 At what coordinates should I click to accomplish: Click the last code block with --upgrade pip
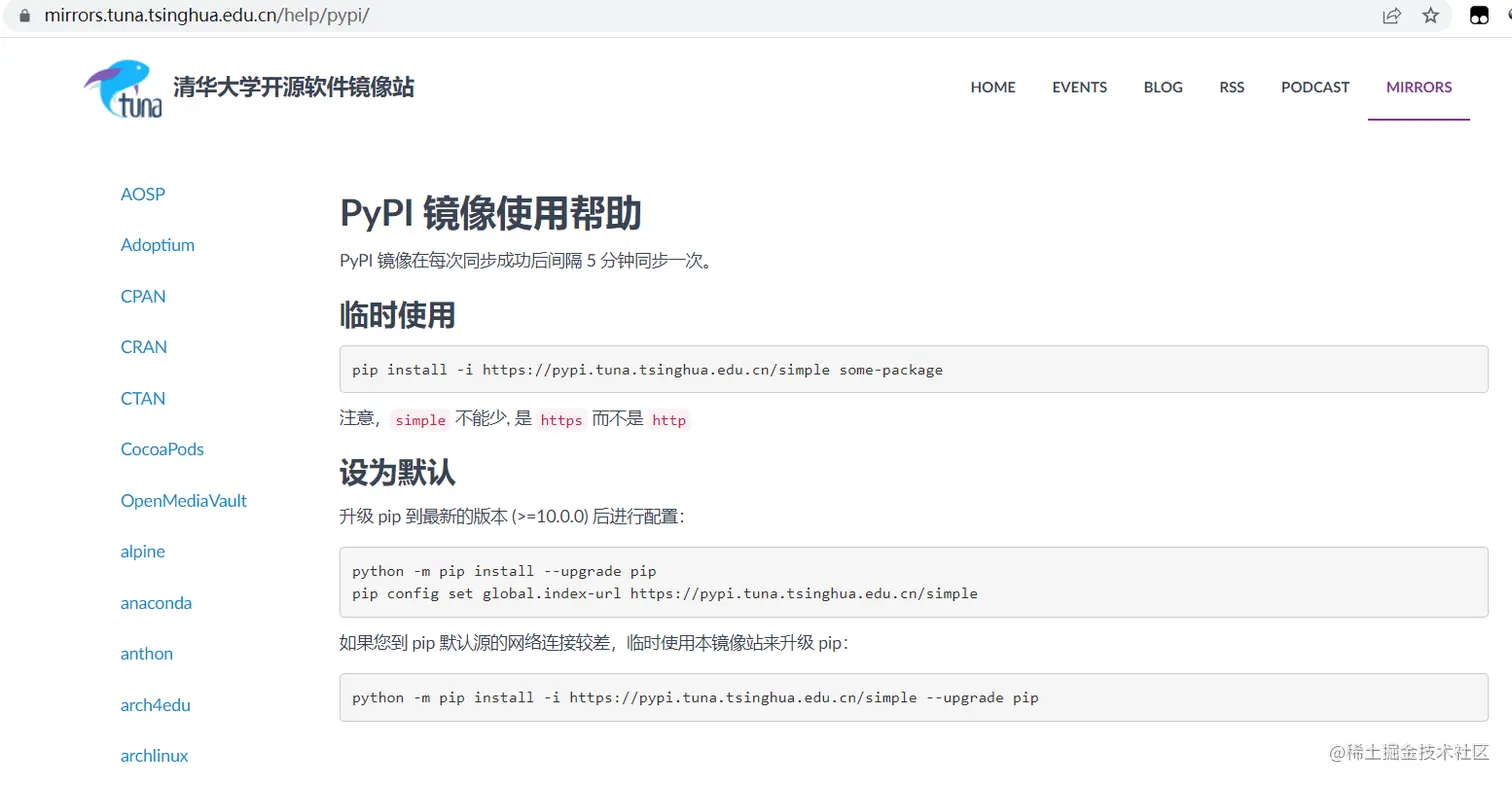click(913, 697)
